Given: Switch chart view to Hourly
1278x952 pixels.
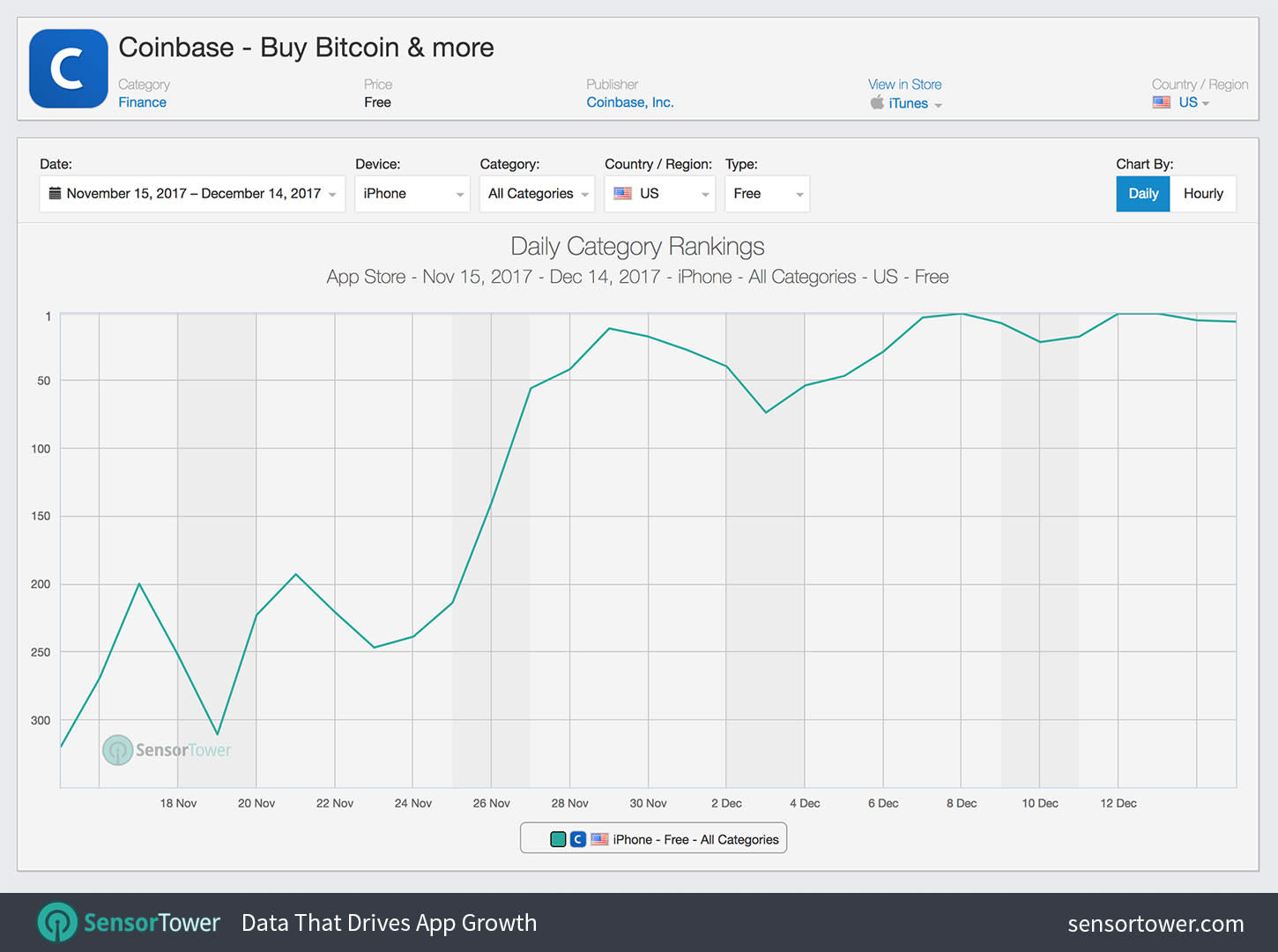Looking at the screenshot, I should 1203,193.
